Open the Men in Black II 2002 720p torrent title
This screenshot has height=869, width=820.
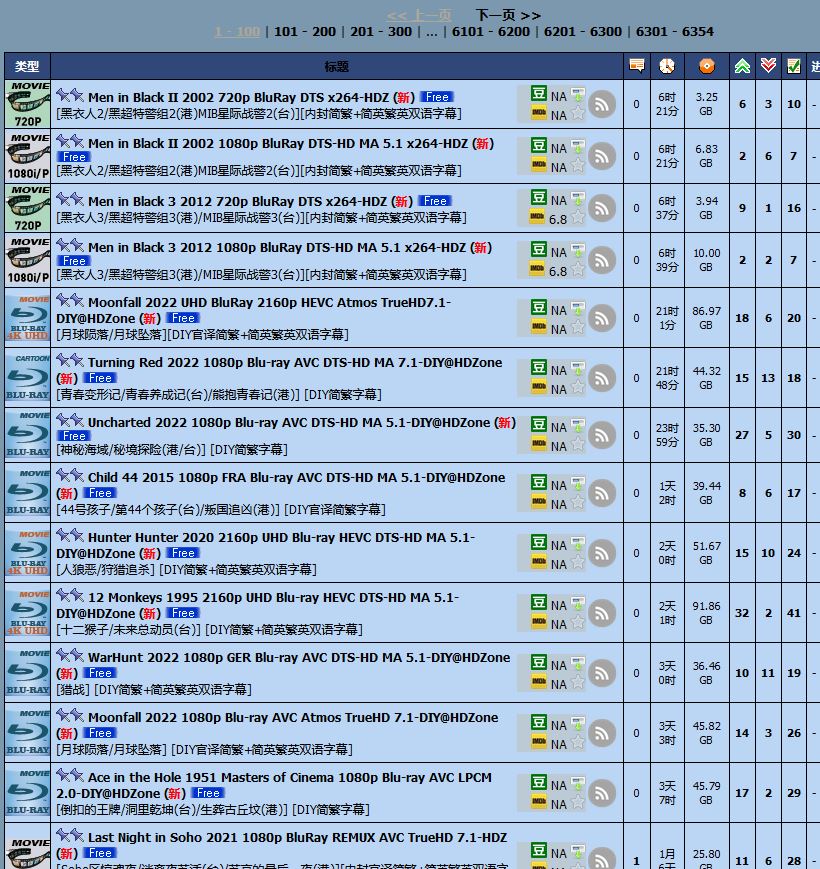238,98
